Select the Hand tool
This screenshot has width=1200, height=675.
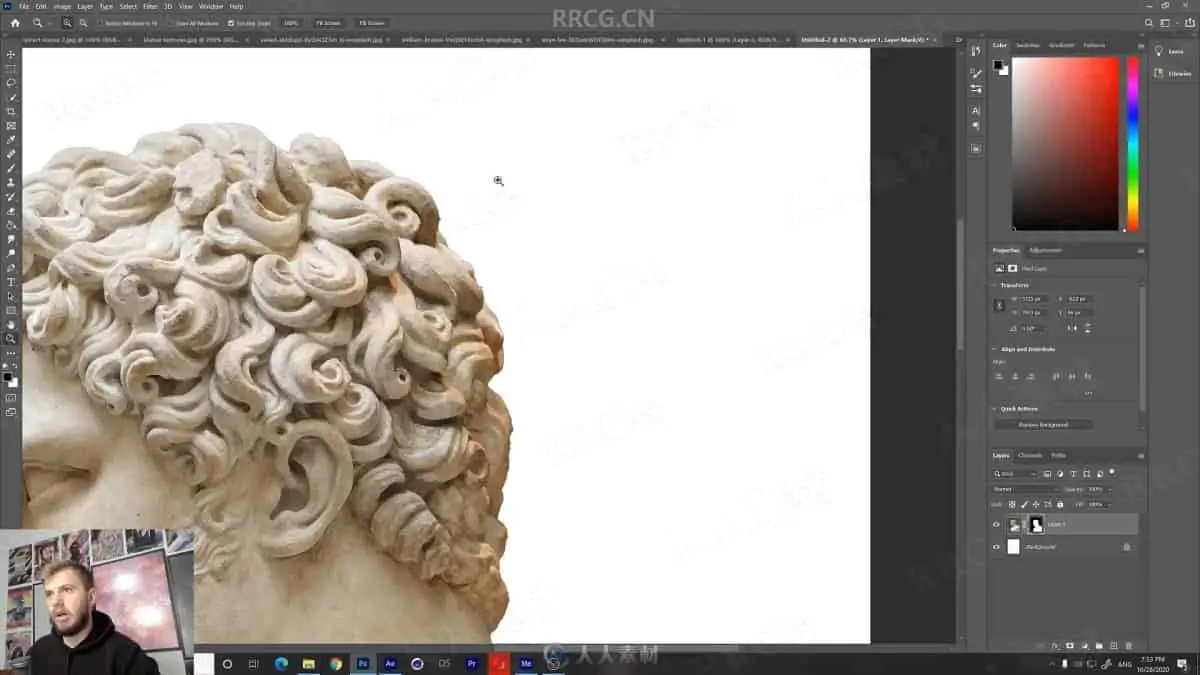point(11,325)
